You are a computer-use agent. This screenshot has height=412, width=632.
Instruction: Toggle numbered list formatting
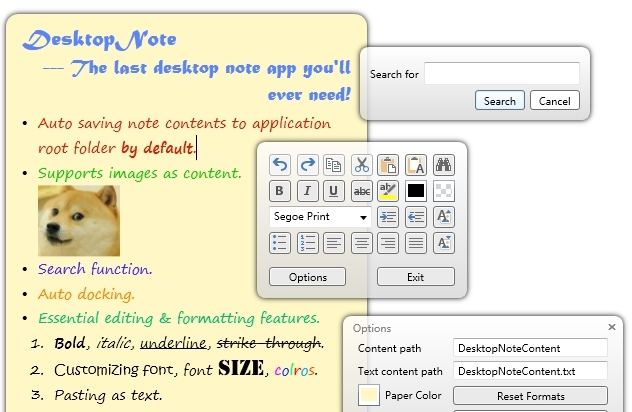[308, 243]
